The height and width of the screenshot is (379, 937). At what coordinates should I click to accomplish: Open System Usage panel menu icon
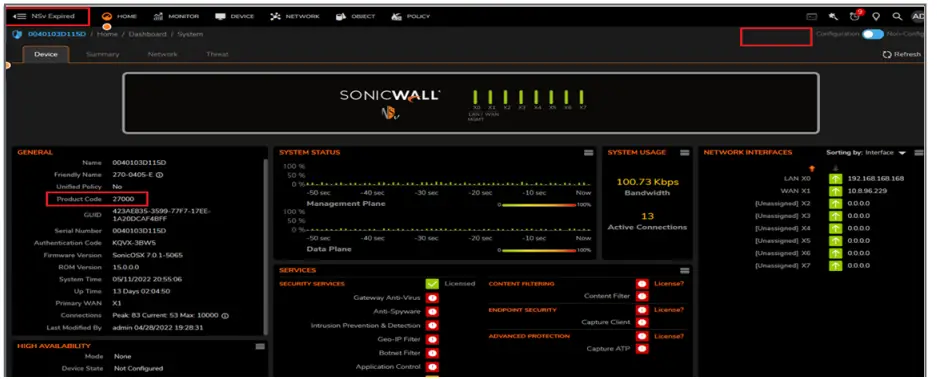click(685, 153)
